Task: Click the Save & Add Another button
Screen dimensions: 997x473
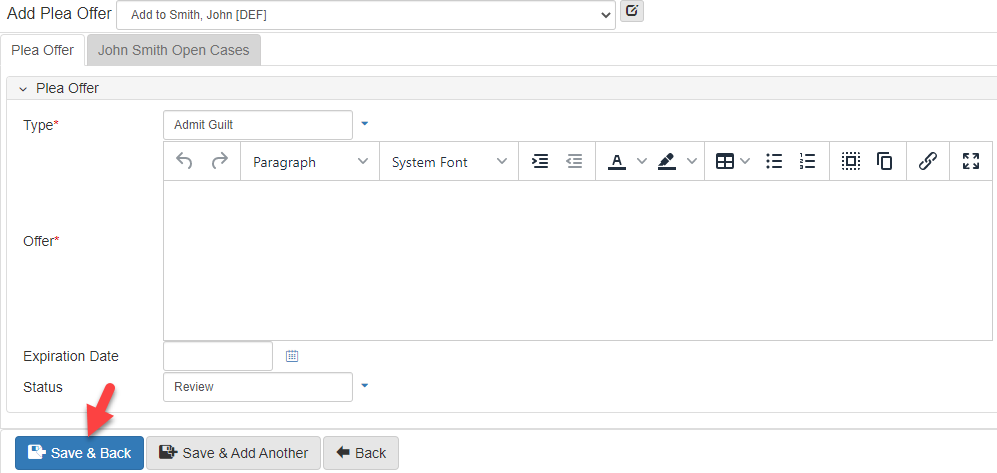Action: (234, 453)
